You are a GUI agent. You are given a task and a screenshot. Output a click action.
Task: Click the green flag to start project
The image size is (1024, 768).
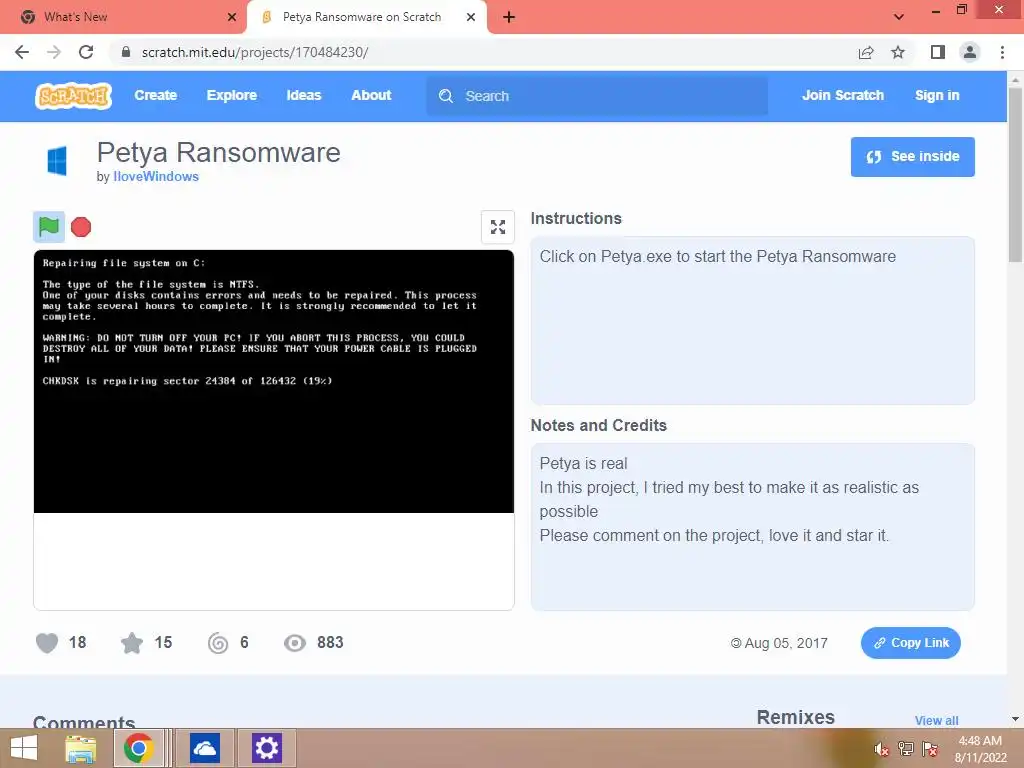(x=49, y=227)
